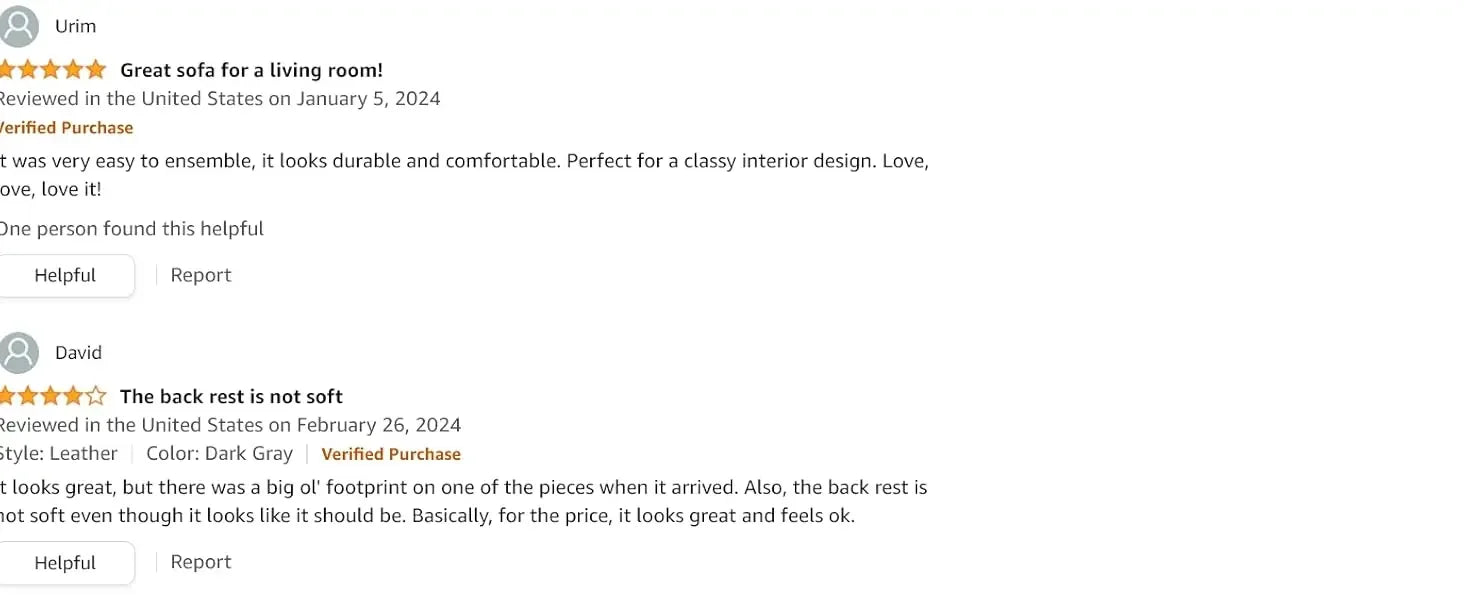Click the "Color: Dark Gray" variant text
Viewport: 1464px width, 600px height.
[219, 454]
